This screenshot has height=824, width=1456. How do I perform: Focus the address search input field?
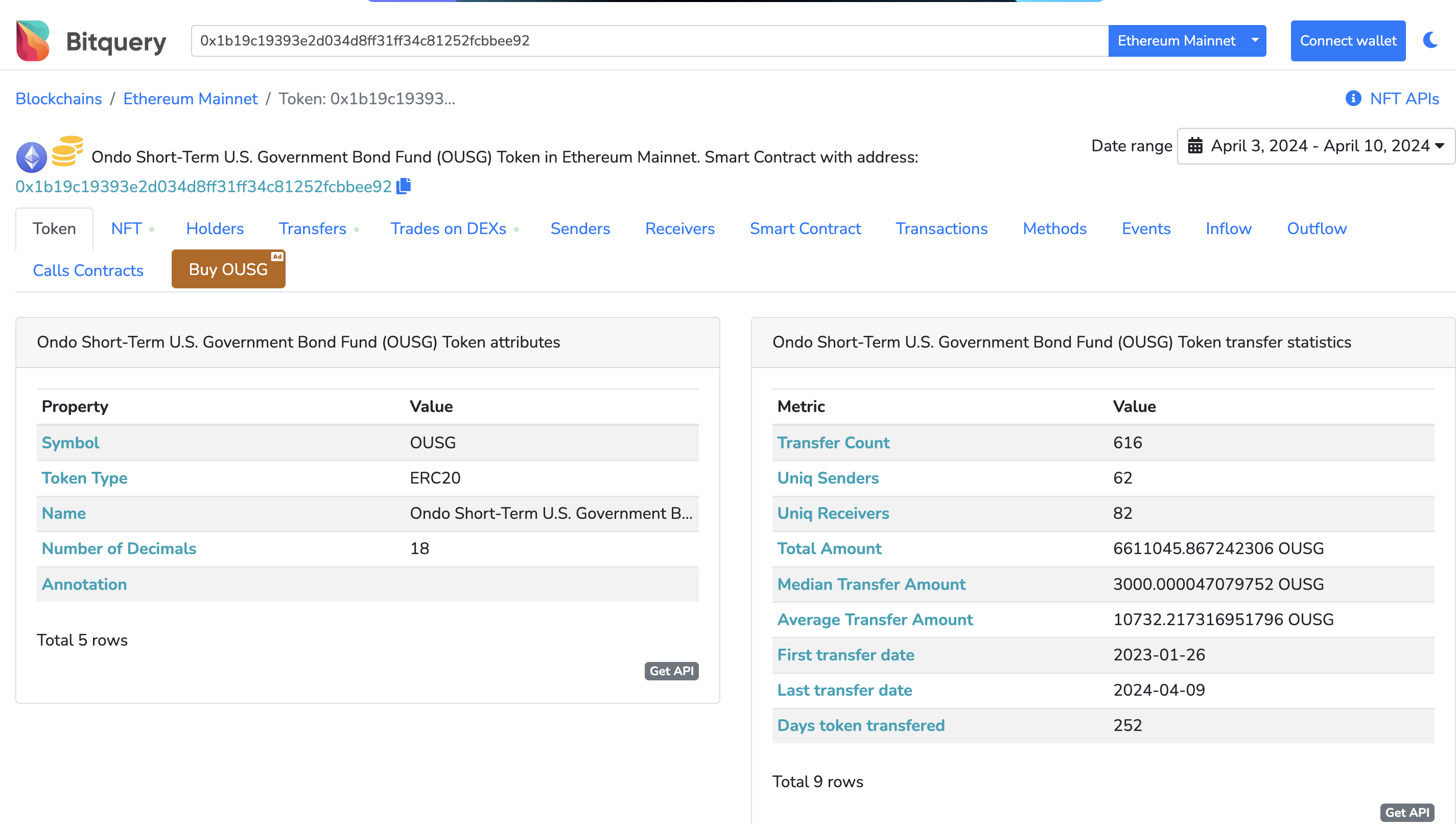coord(649,41)
